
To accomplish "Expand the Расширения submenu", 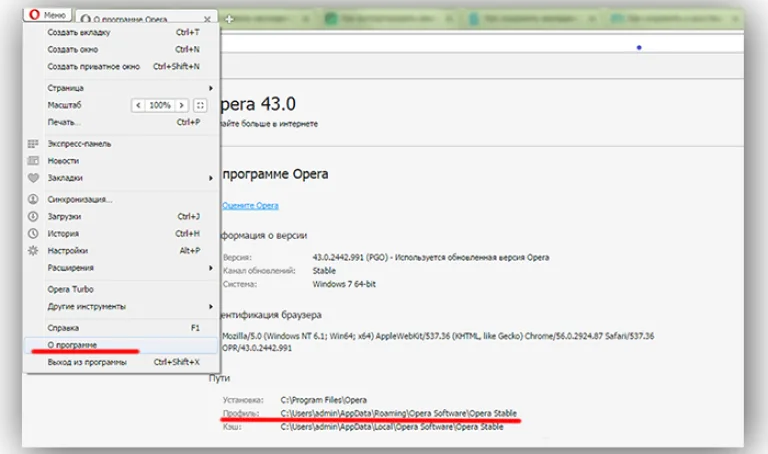I will point(122,268).
